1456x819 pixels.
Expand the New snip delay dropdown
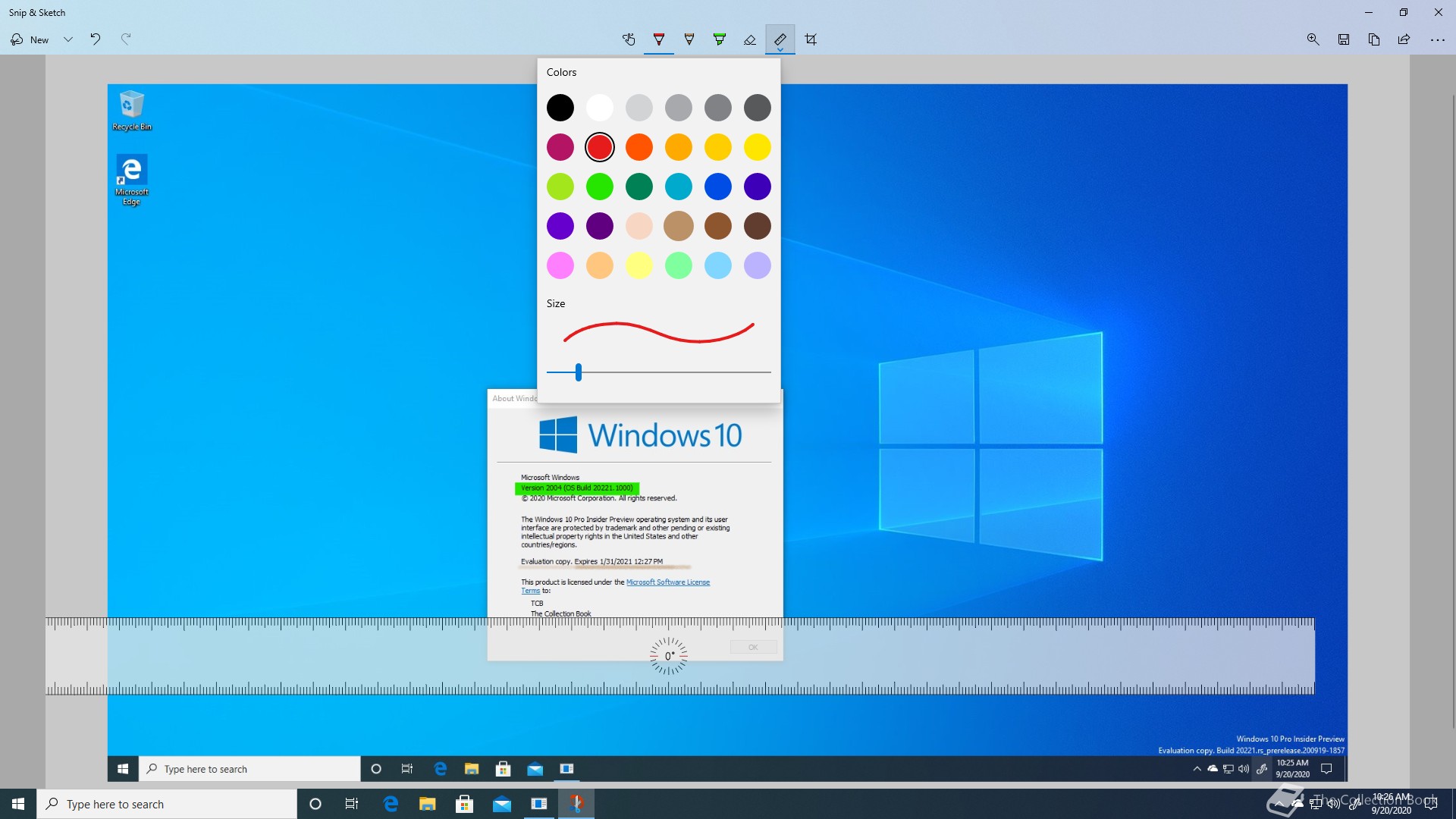click(68, 39)
